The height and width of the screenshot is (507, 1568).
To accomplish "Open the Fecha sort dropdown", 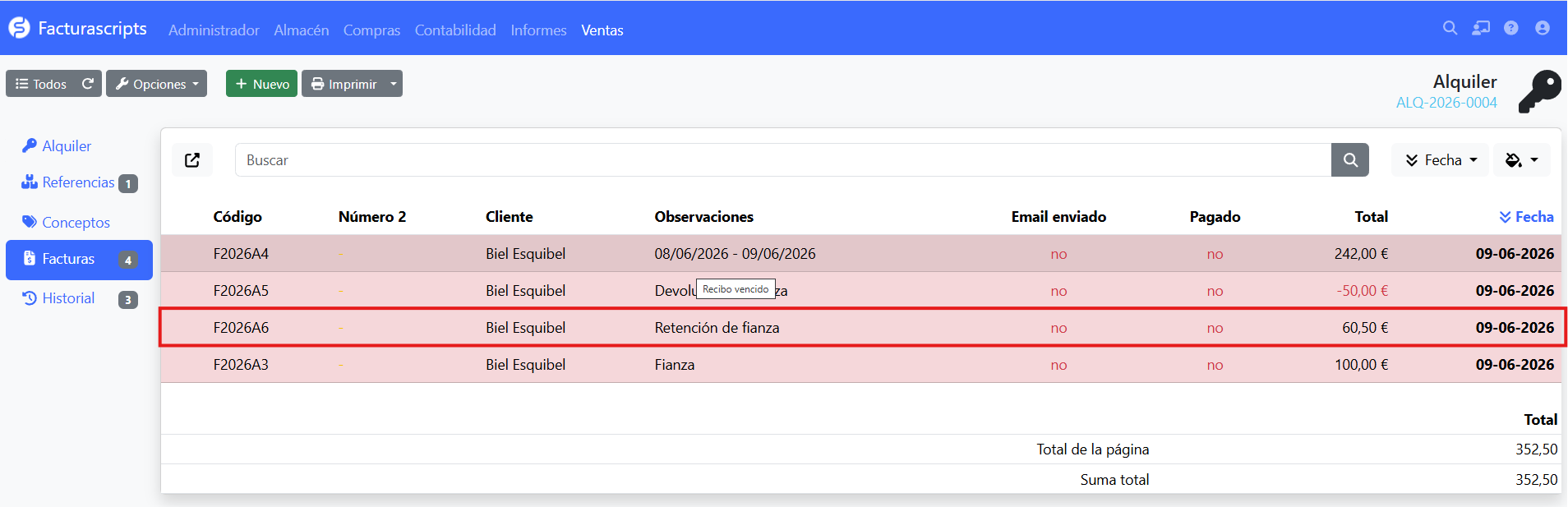I will (x=1441, y=160).
